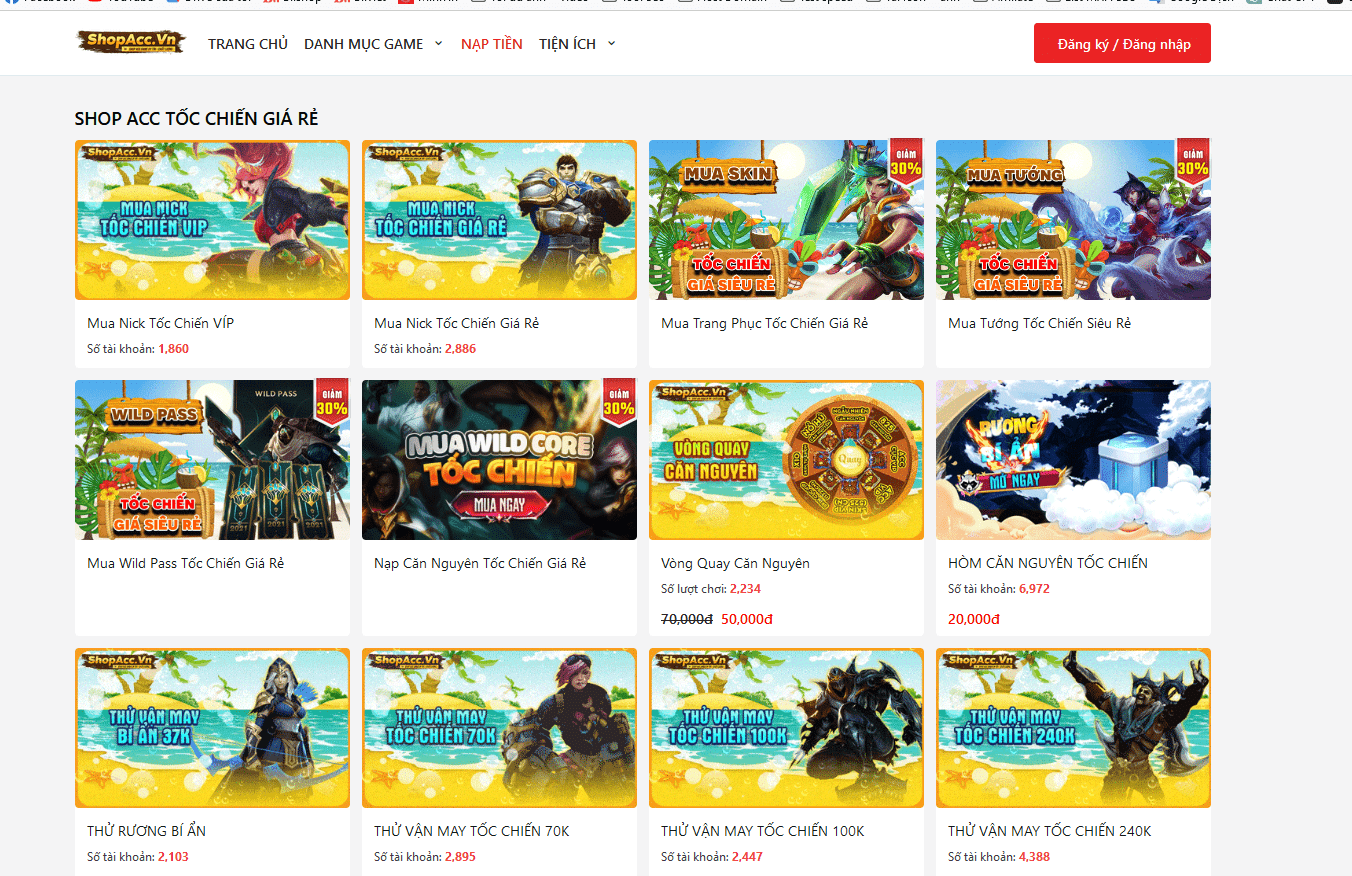
Task: Open the DANH MỤC GAME menu
Action: click(x=364, y=44)
